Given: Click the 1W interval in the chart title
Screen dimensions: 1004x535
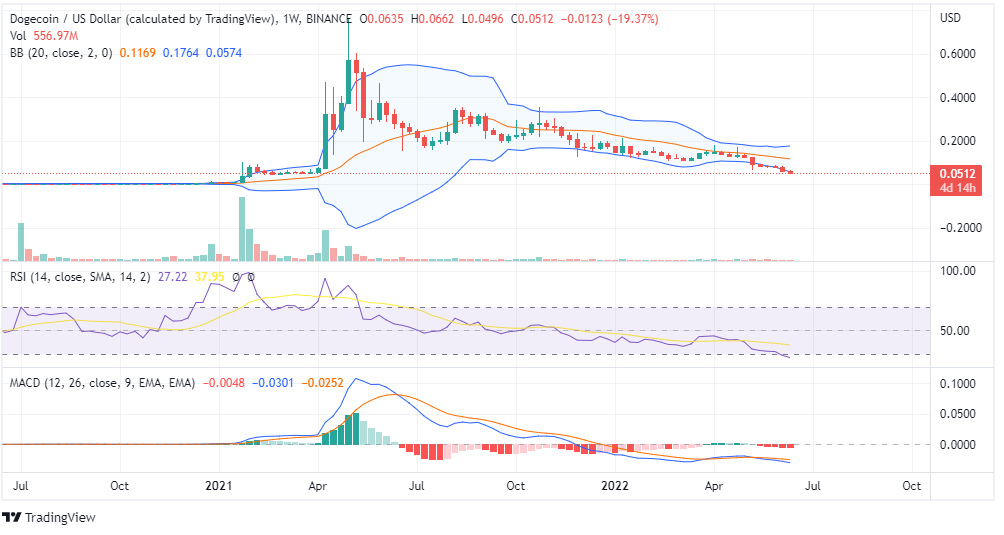Looking at the screenshot, I should point(291,19).
